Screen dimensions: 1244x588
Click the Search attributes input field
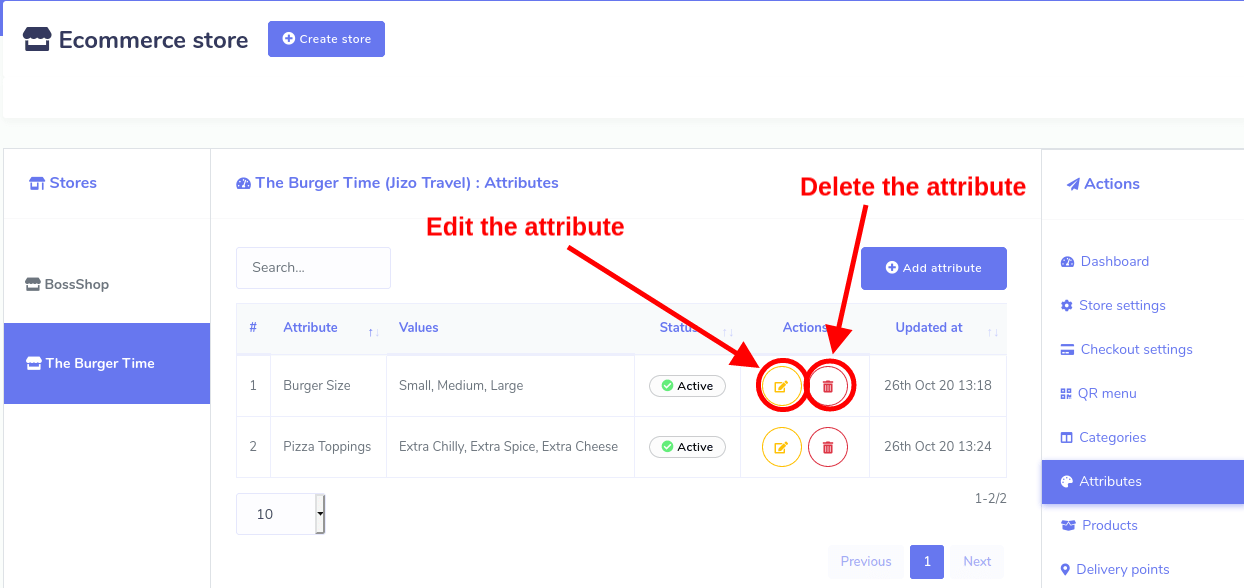(x=313, y=268)
